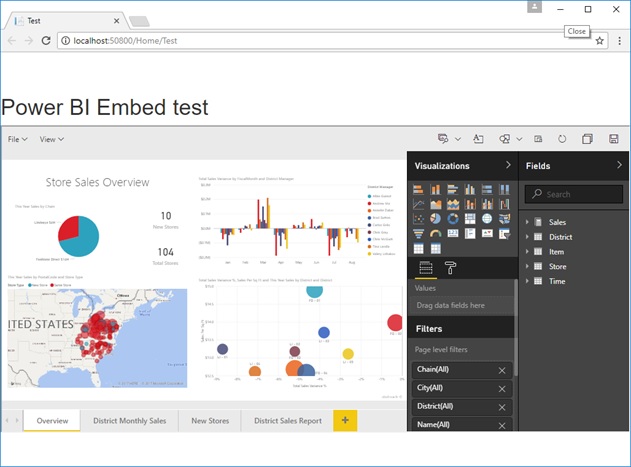Click the Fields search box

coord(574,194)
